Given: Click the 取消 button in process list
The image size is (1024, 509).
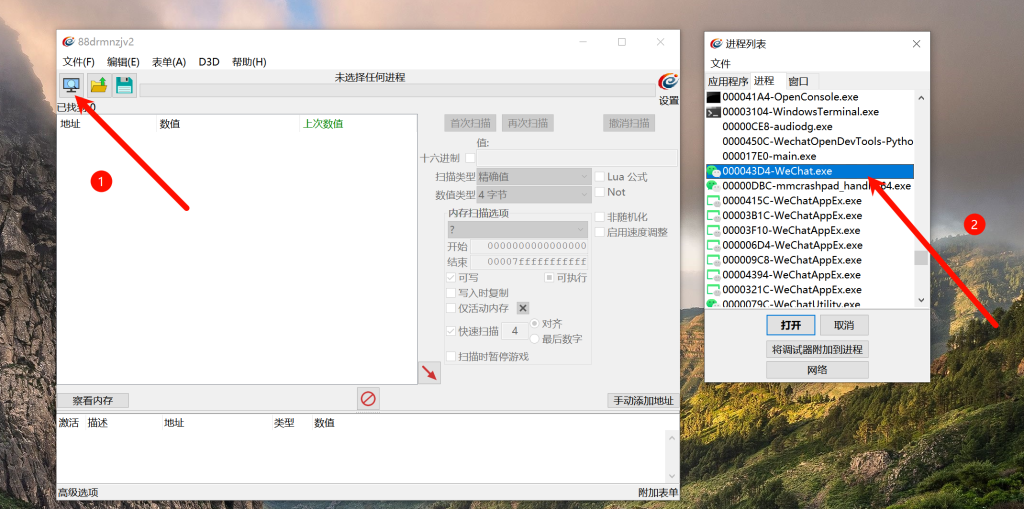Looking at the screenshot, I should point(844,325).
